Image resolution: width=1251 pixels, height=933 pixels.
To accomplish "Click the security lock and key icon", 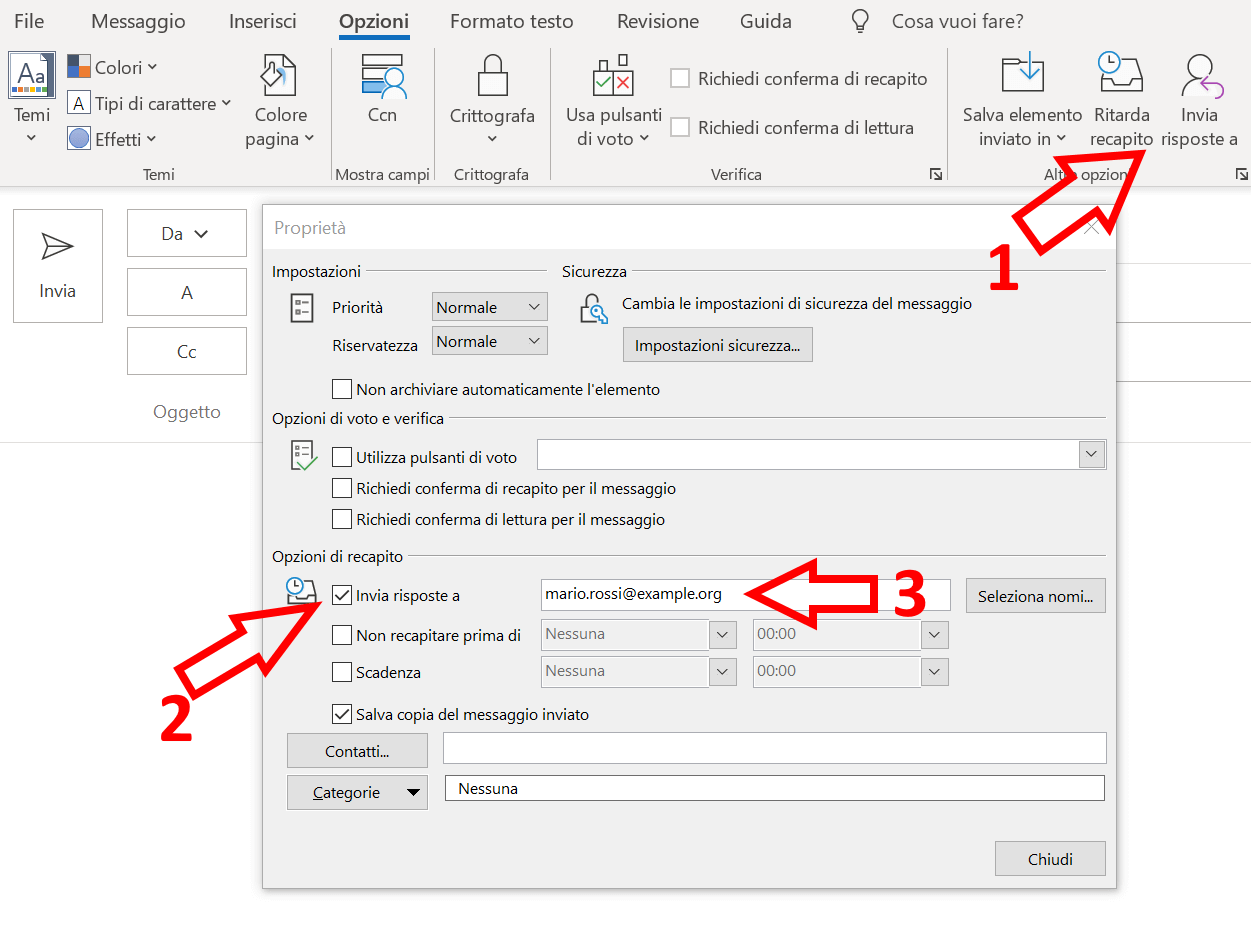I will coord(594,308).
